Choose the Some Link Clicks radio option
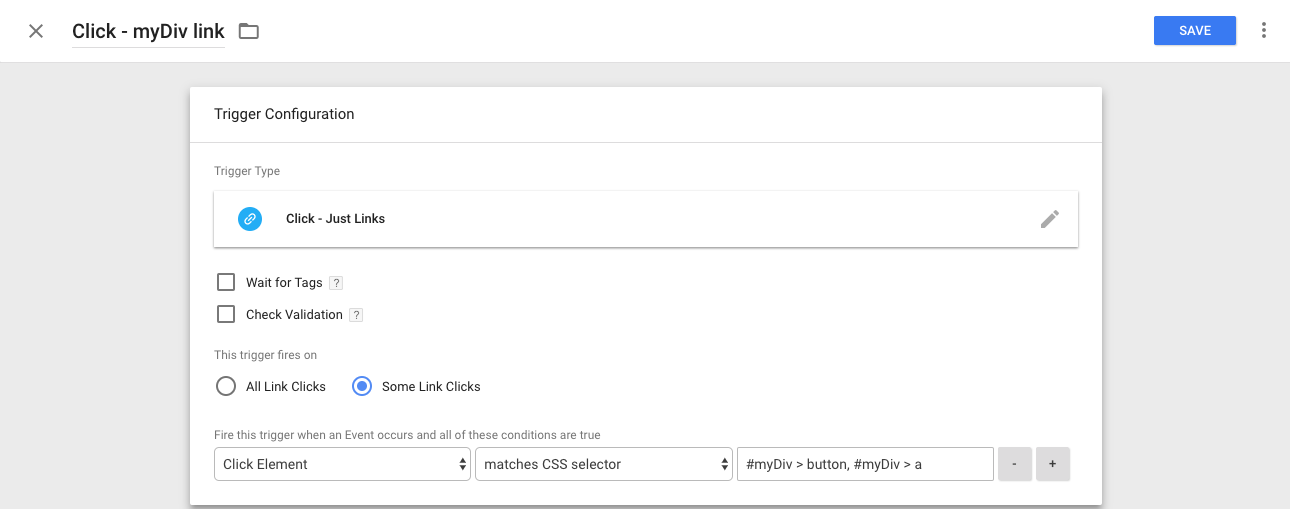Screen dimensions: 1290x509 (362, 386)
